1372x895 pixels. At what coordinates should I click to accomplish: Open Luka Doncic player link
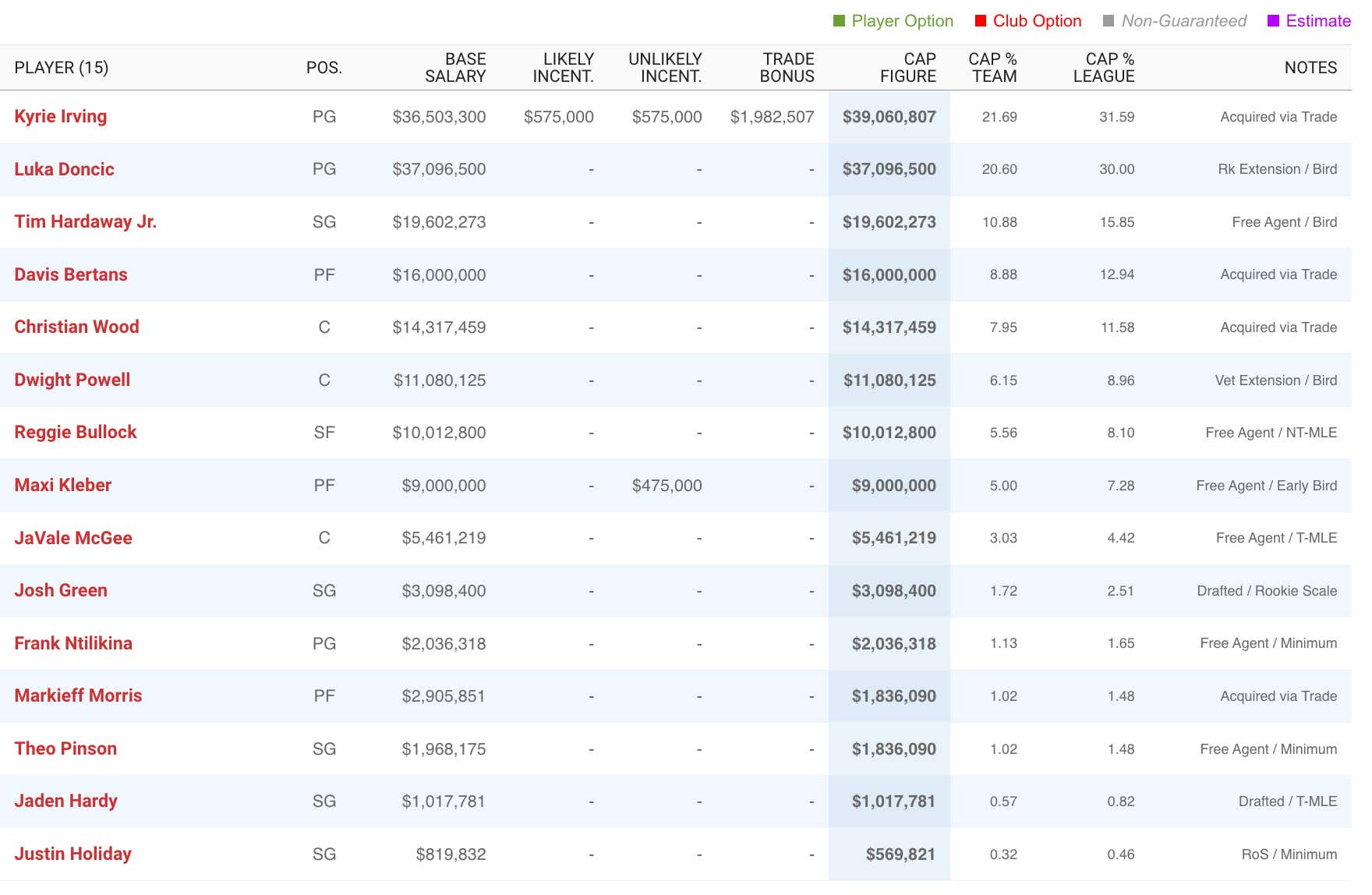click(64, 169)
